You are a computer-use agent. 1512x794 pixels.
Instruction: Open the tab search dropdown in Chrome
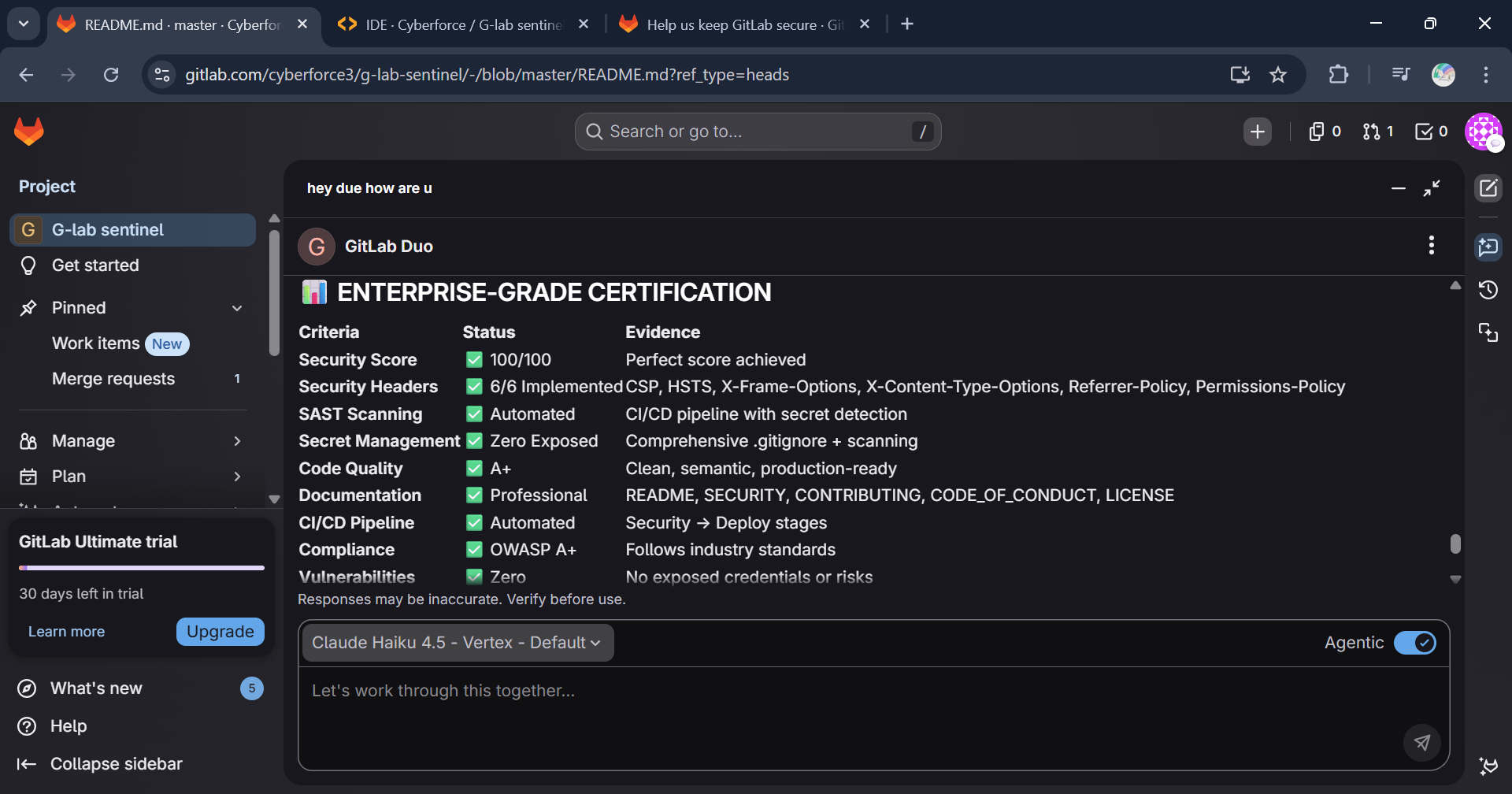[24, 24]
